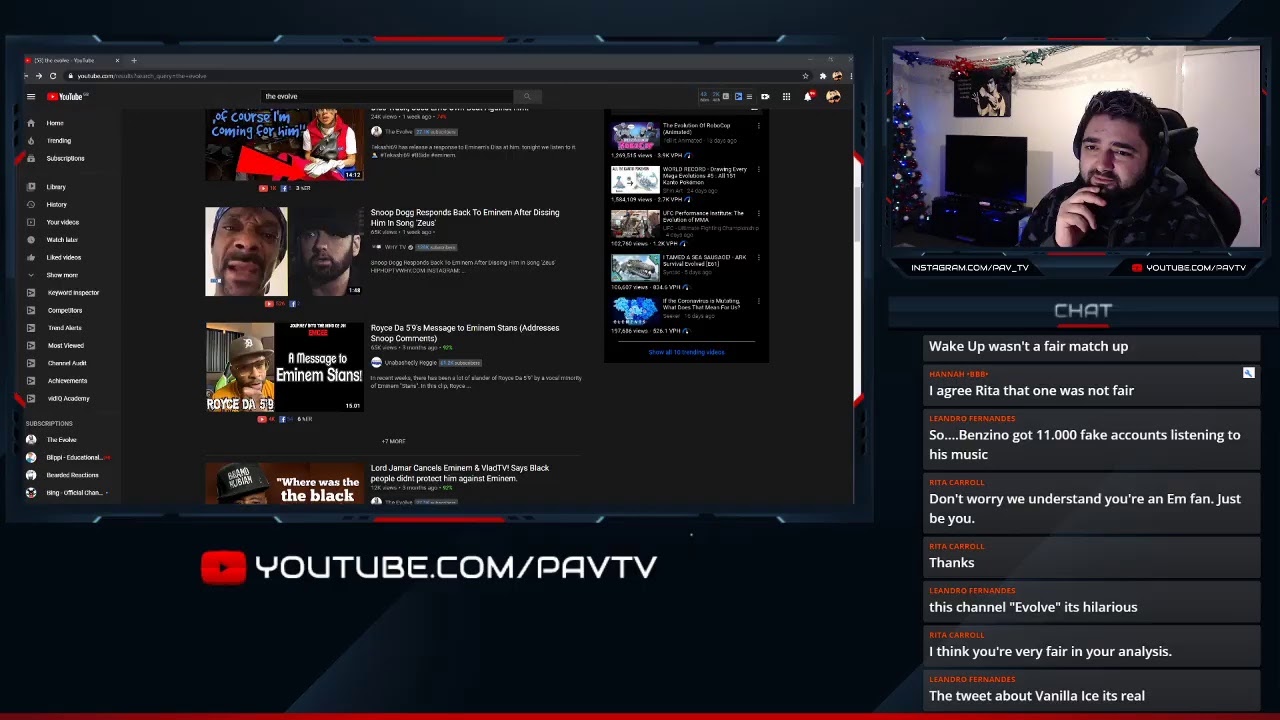Open the vidIQ toolbar lines menu
Screen dimensions: 1280x720
[x=749, y=97]
